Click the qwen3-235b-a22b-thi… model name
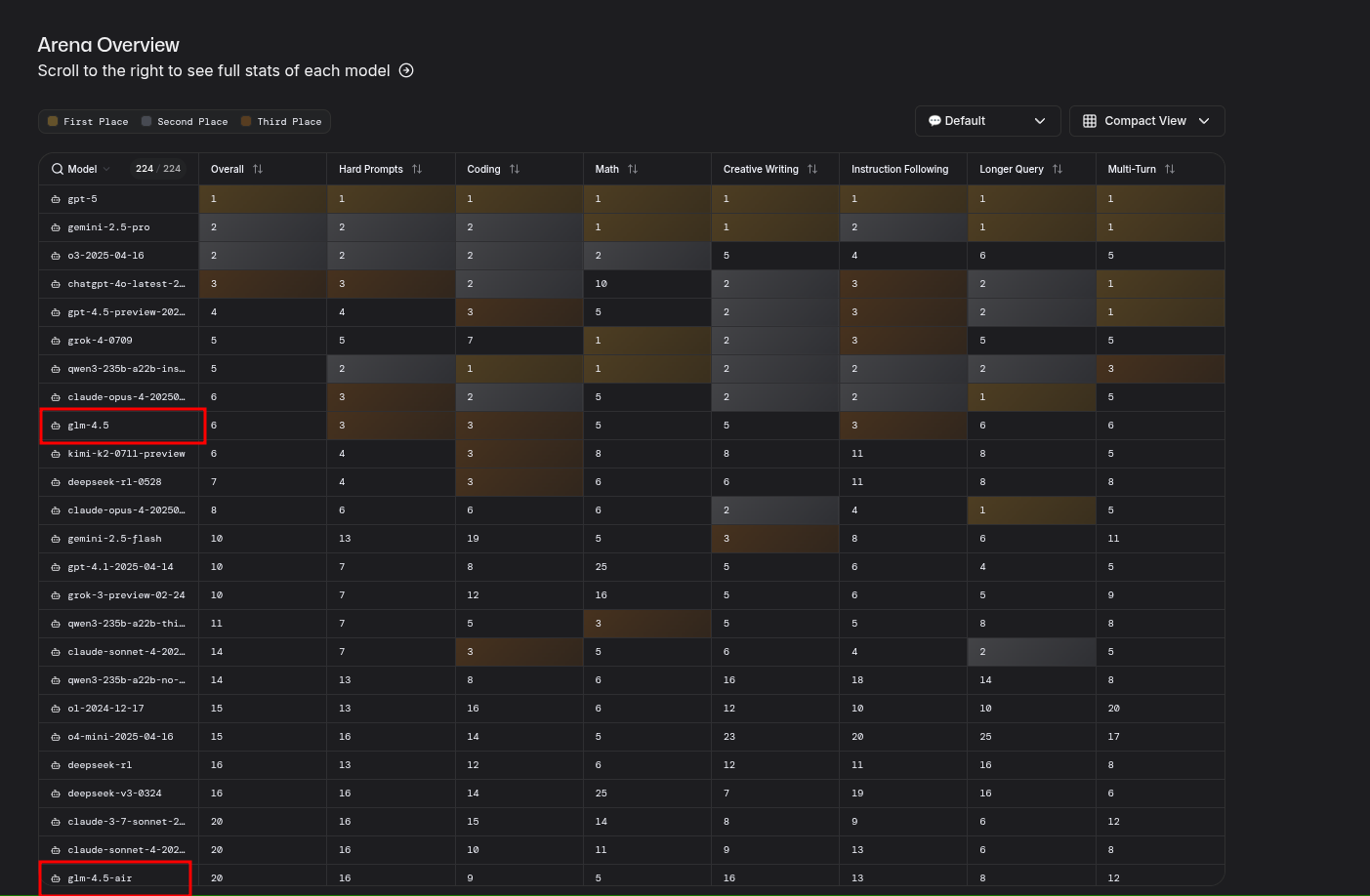1370x896 pixels. 126,624
